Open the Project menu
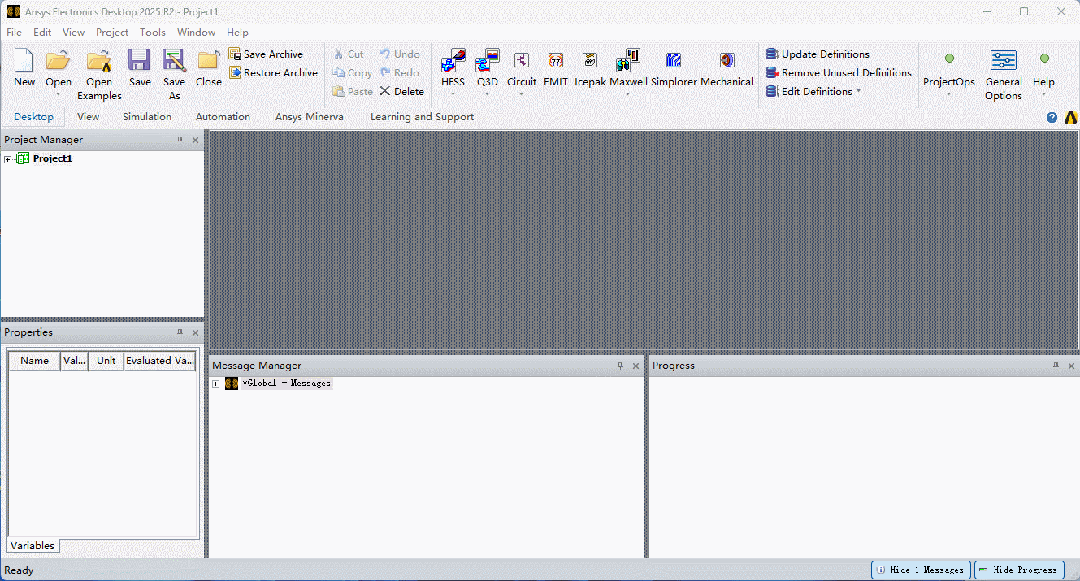 112,32
